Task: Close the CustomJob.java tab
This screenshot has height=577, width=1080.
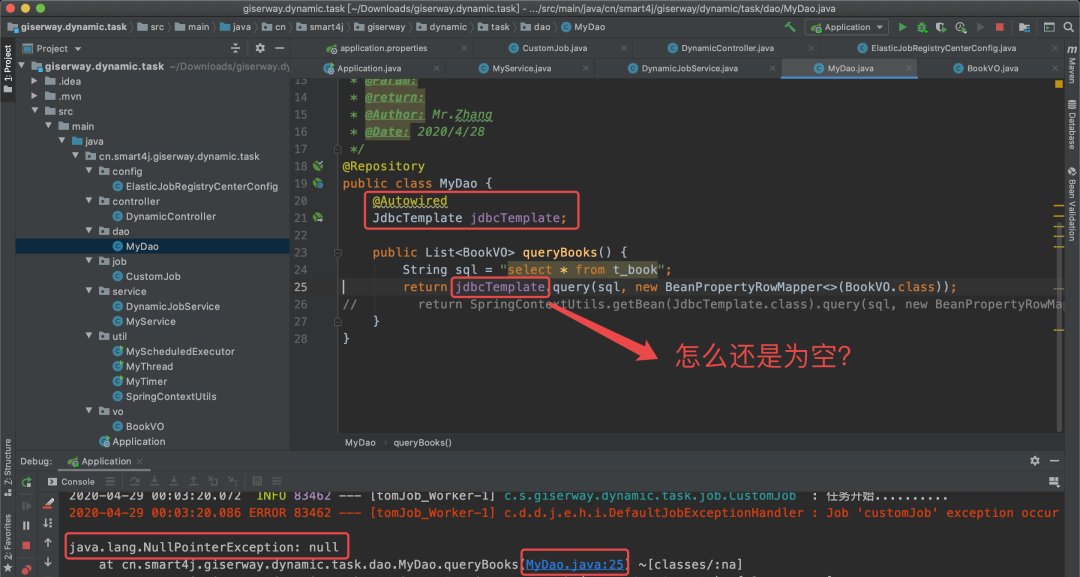Action: click(x=623, y=48)
